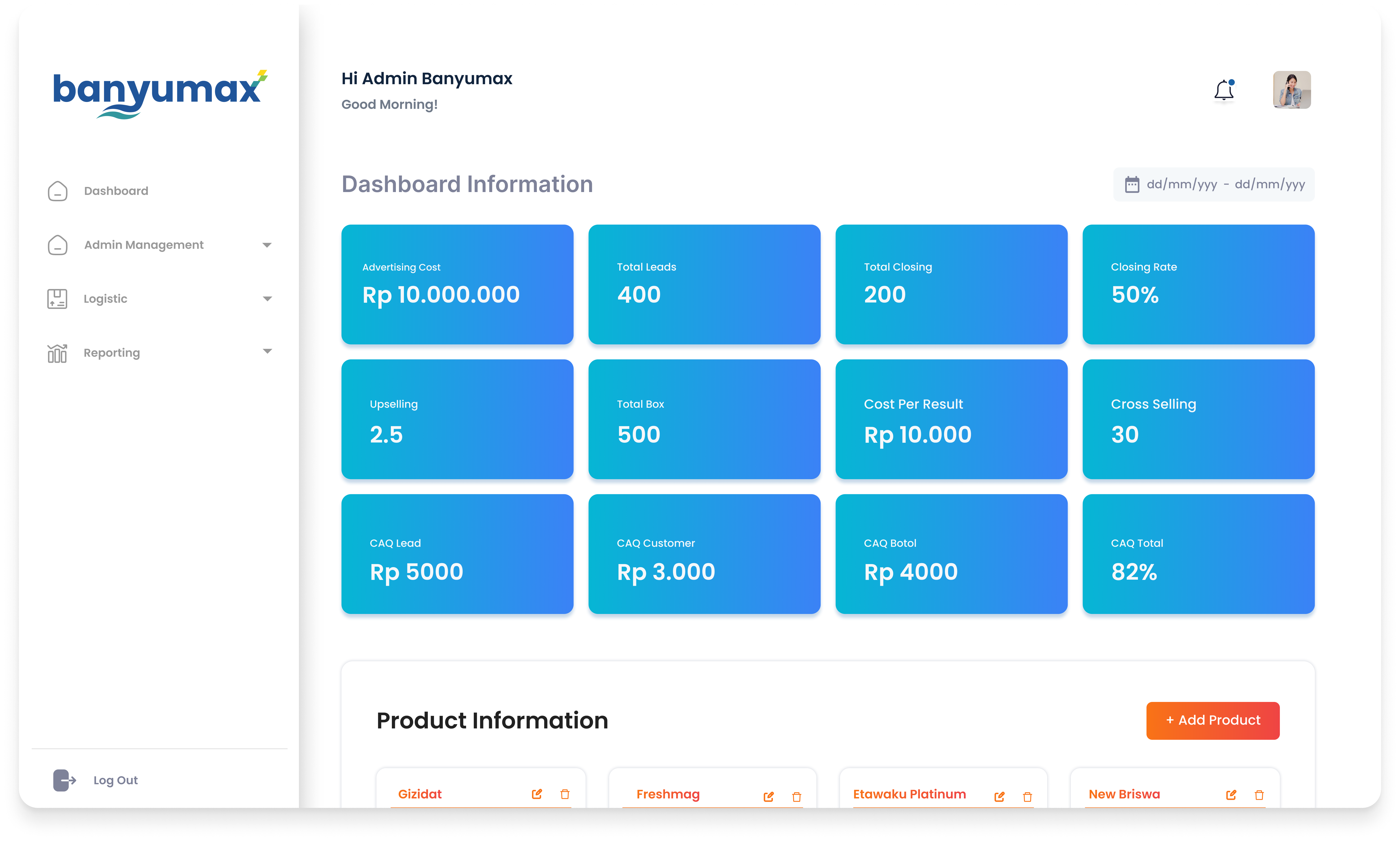Viewport: 1400px width, 841px height.
Task: Click the Total Leads card
Action: [704, 284]
